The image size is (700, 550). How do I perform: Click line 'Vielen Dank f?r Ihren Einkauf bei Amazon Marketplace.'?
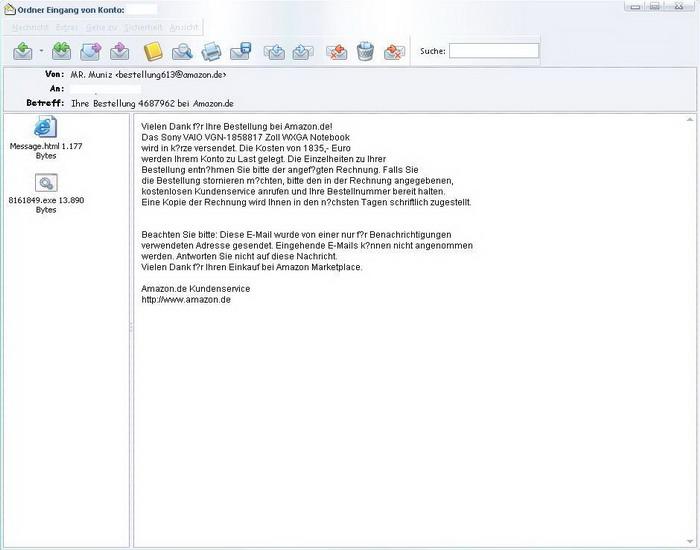(252, 267)
